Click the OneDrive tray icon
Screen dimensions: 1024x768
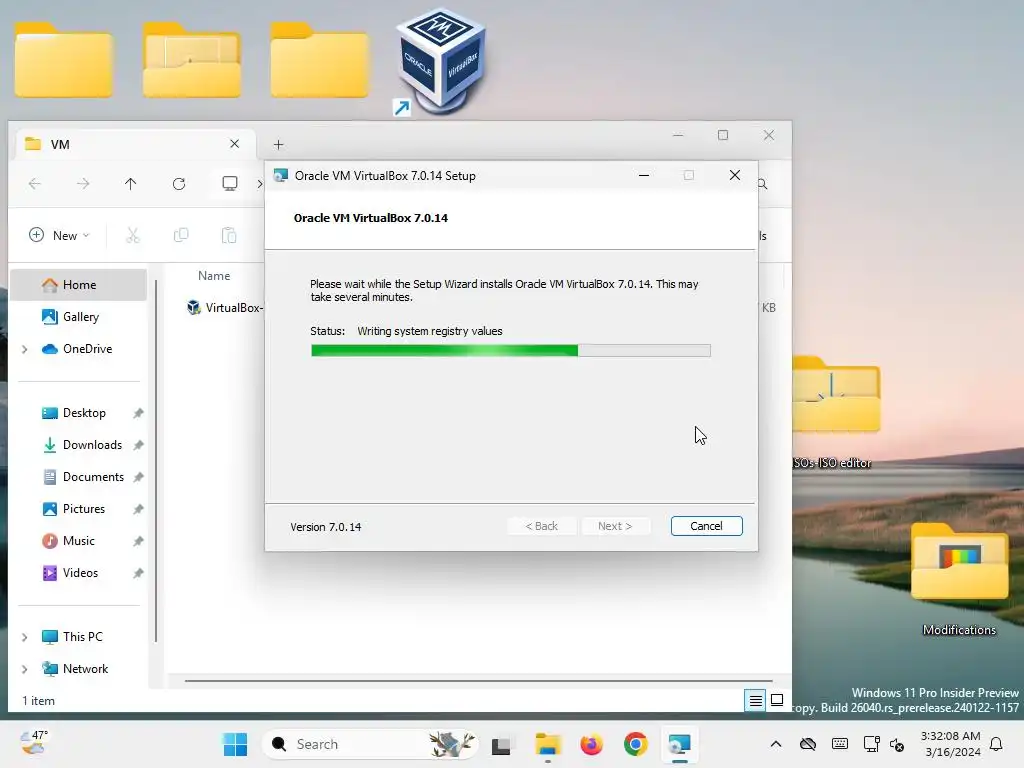pos(808,744)
